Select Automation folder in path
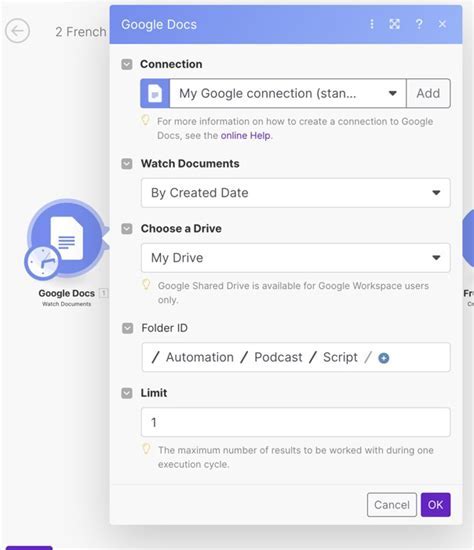 (x=200, y=357)
